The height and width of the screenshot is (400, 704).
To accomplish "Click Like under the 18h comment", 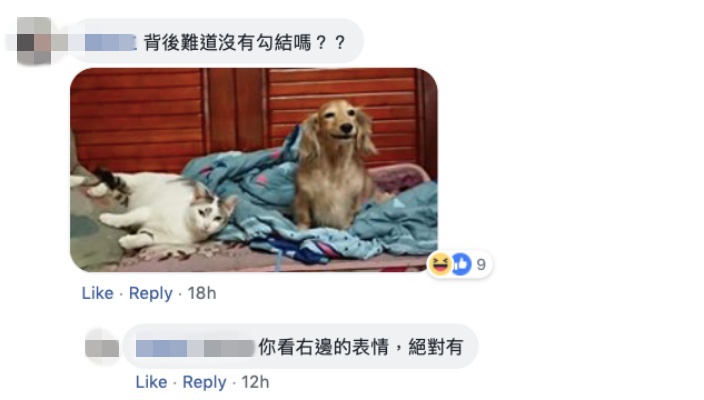I will (97, 293).
